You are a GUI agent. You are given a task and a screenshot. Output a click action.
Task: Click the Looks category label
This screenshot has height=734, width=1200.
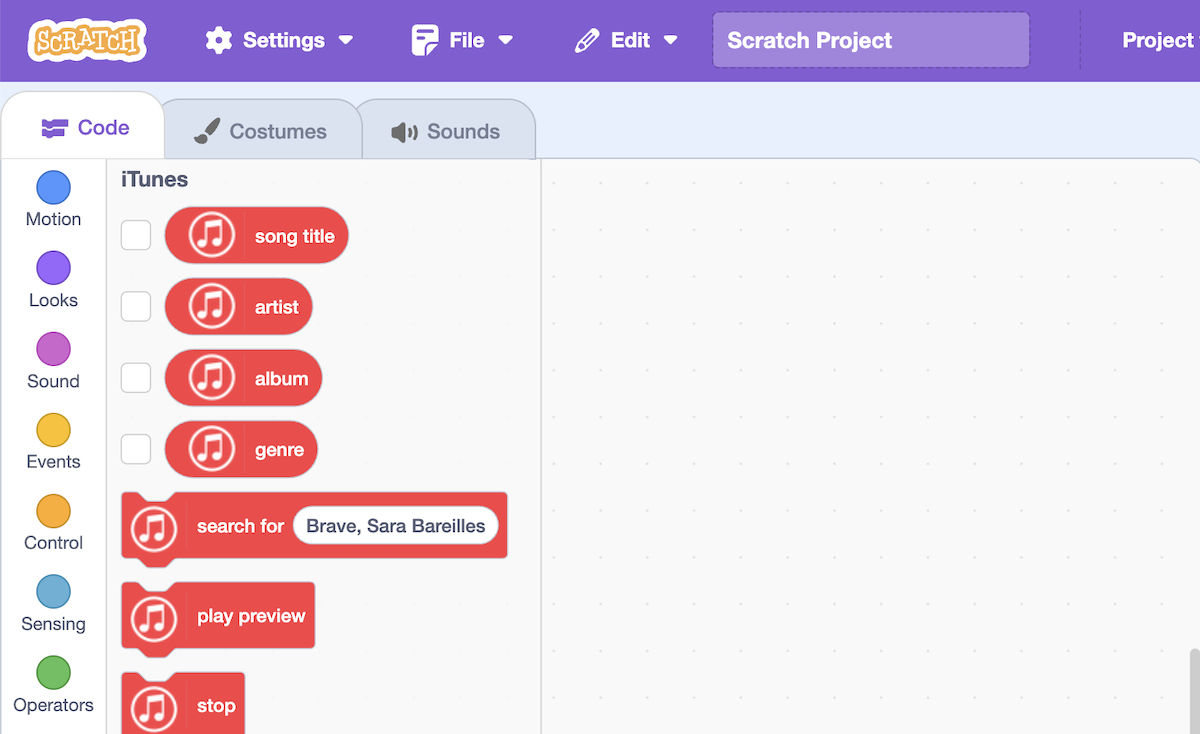(54, 300)
